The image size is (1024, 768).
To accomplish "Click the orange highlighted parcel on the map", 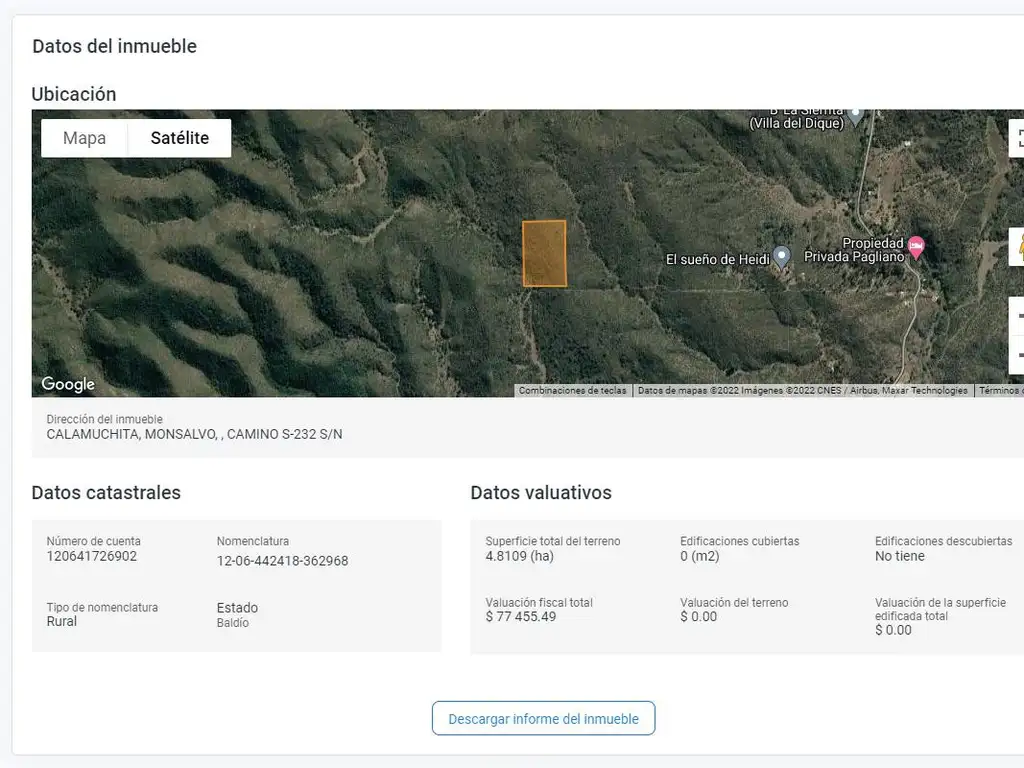I will [x=544, y=254].
